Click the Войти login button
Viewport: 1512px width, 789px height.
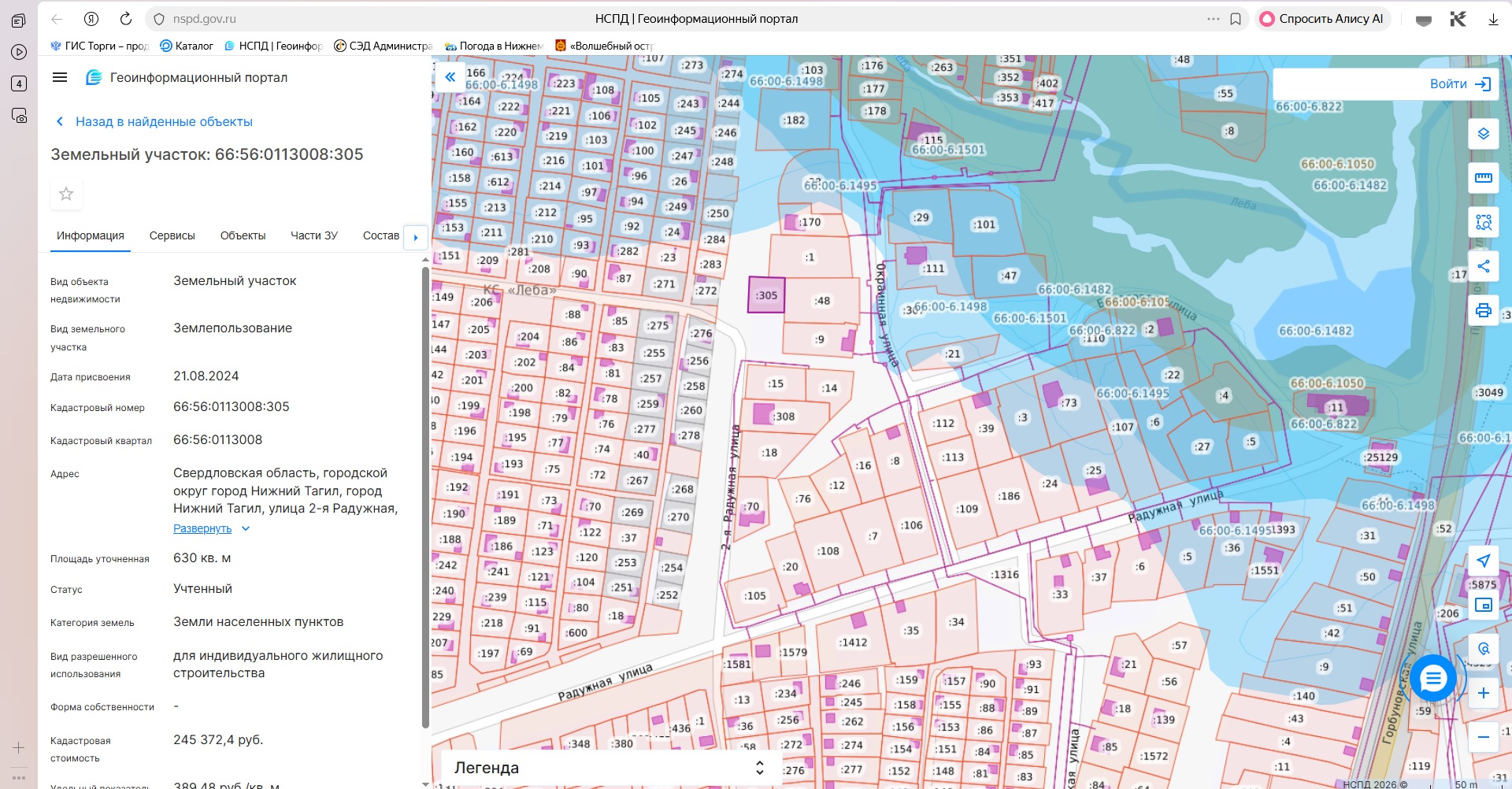coord(1461,83)
